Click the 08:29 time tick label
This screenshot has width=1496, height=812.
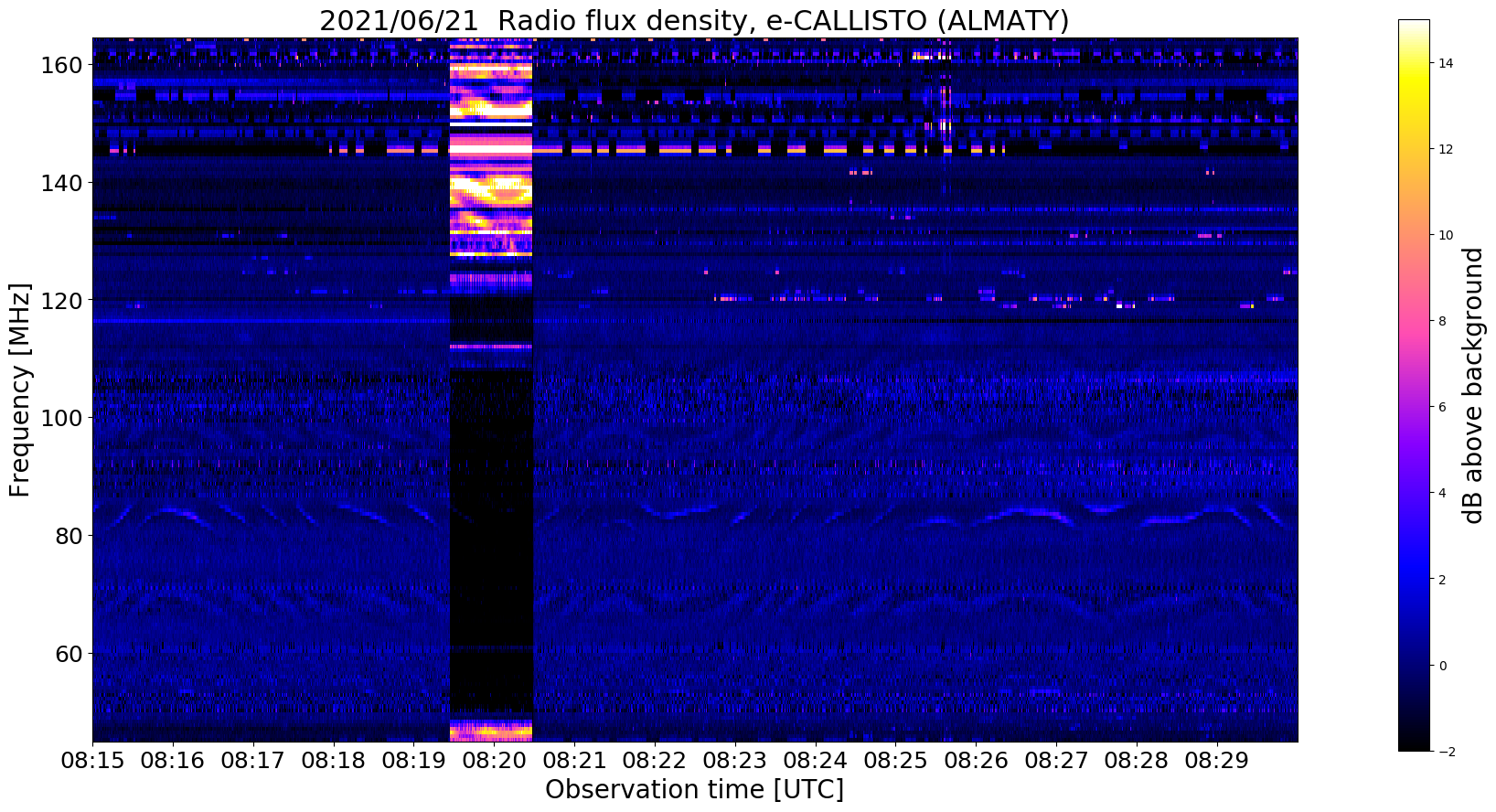[1217, 760]
